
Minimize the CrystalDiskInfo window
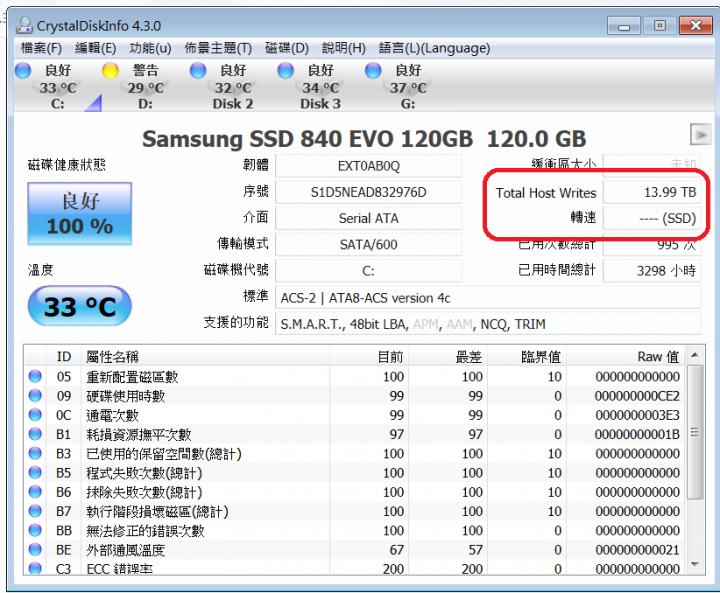624,26
